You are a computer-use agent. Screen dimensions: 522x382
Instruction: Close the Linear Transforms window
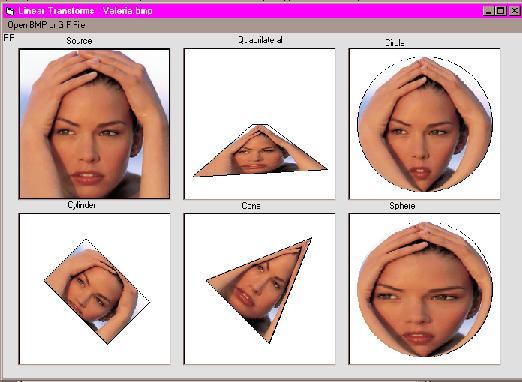tap(514, 11)
